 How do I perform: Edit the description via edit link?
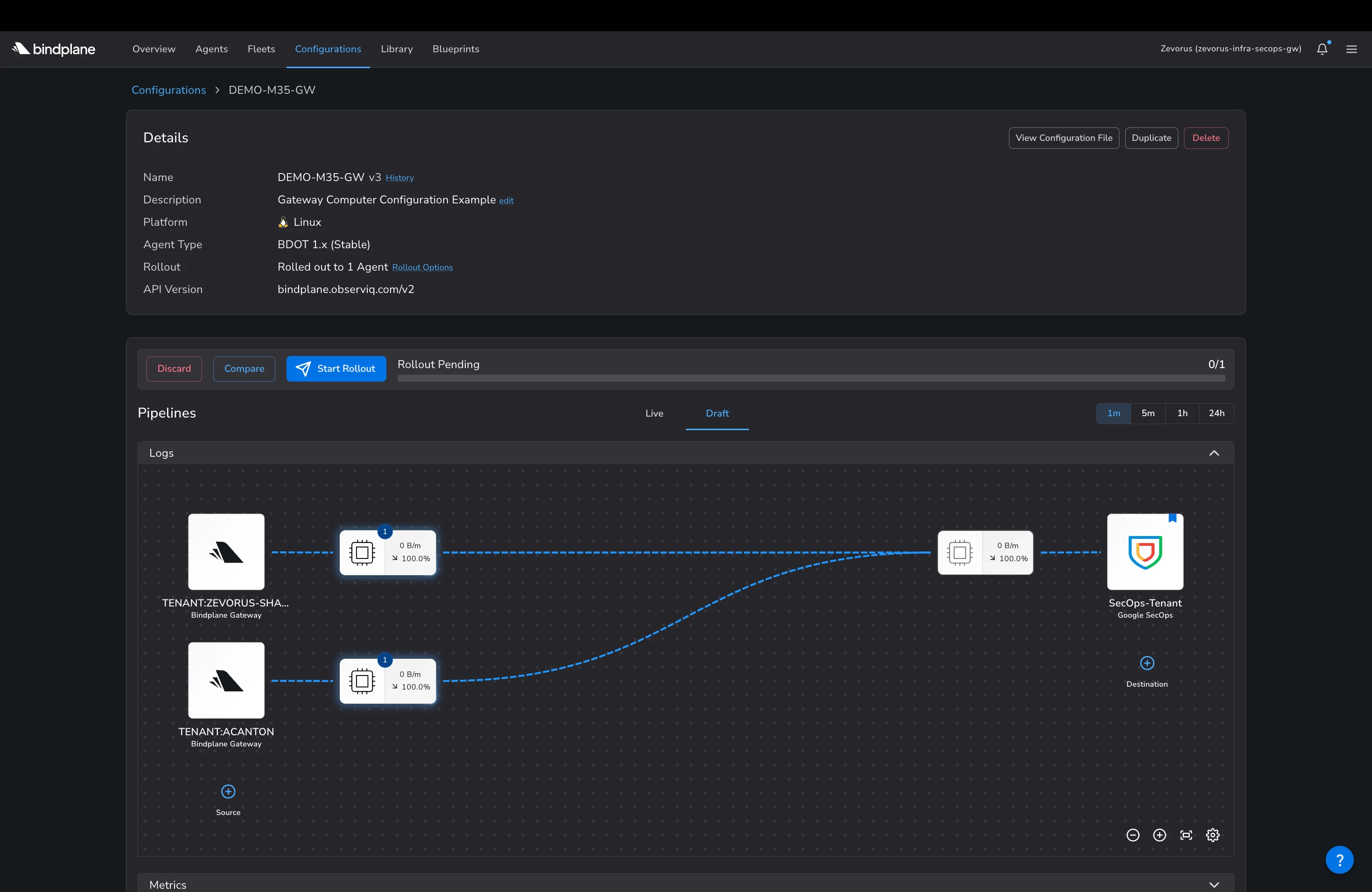(506, 201)
